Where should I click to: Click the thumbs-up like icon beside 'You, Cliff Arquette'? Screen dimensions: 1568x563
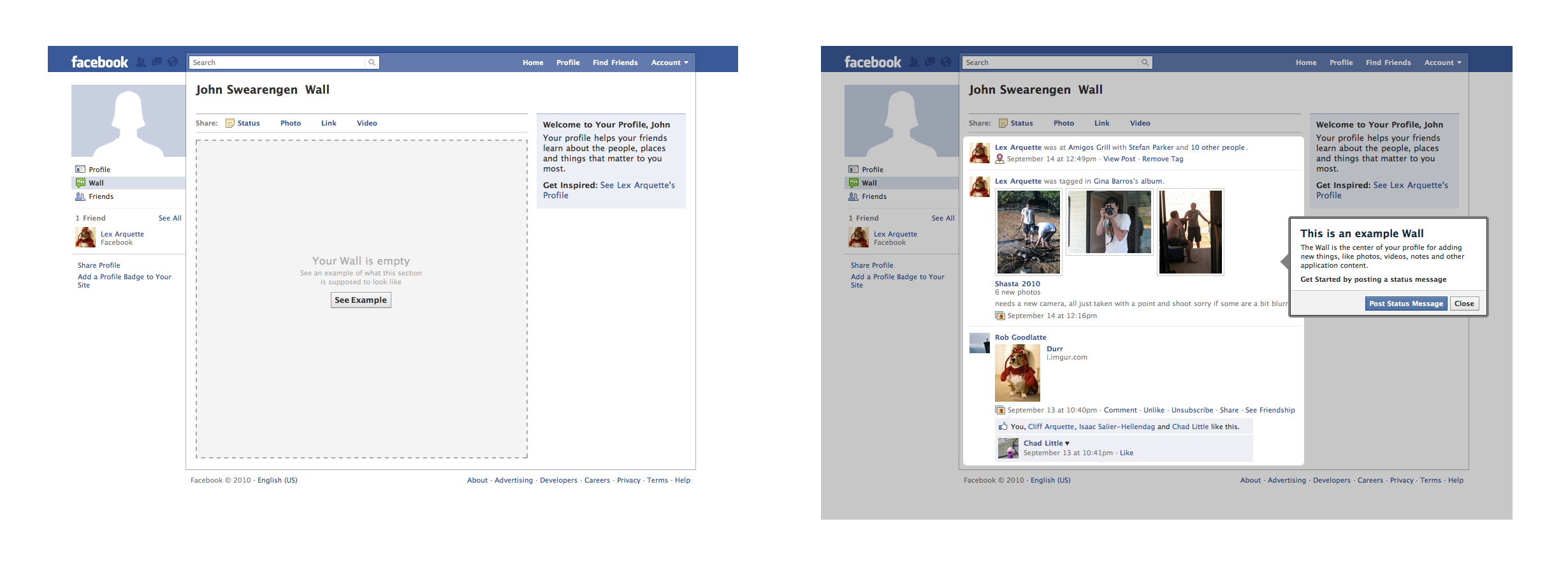tap(1003, 427)
